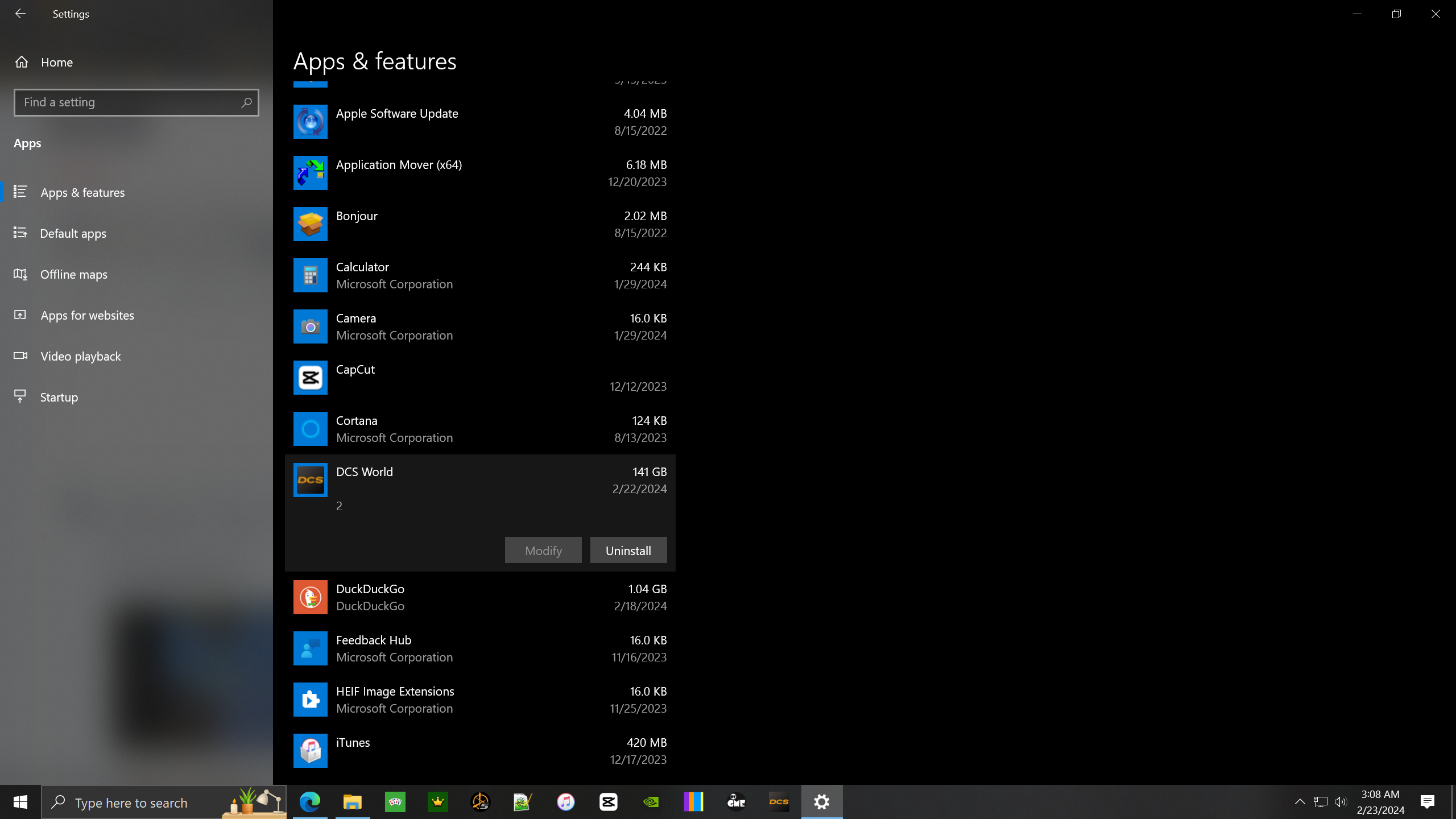Viewport: 1456px width, 819px height.
Task: Click the Modify button for DCS World
Action: (x=543, y=551)
